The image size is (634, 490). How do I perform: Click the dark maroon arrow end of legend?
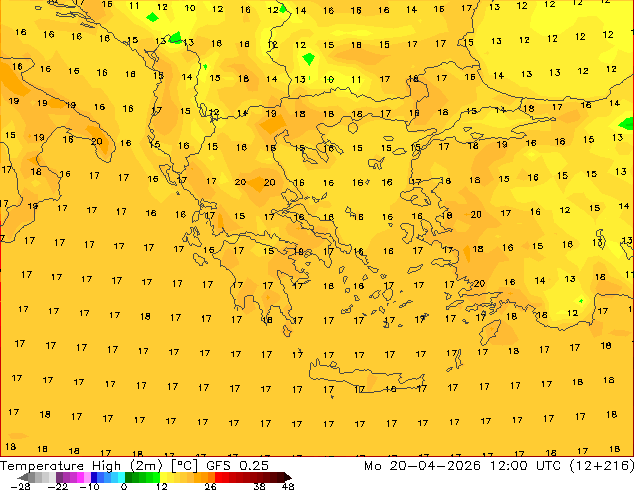click(x=287, y=477)
